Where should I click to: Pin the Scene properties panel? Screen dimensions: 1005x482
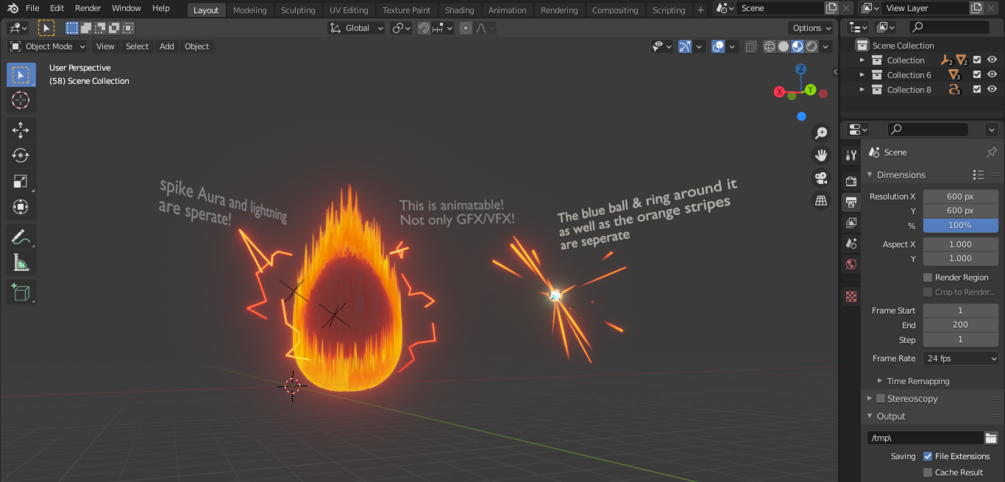point(991,153)
